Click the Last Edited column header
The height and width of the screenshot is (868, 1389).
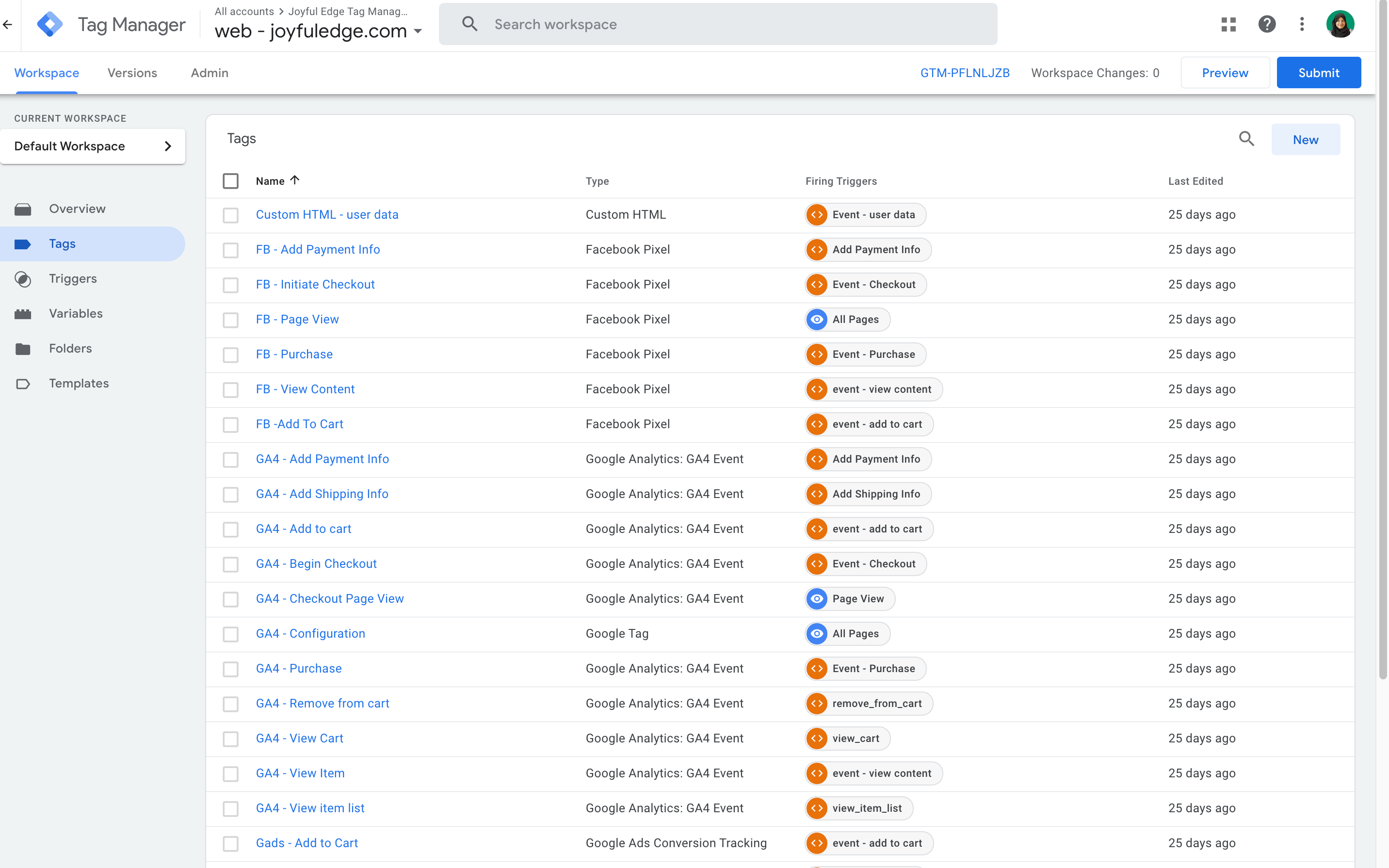coord(1195,181)
